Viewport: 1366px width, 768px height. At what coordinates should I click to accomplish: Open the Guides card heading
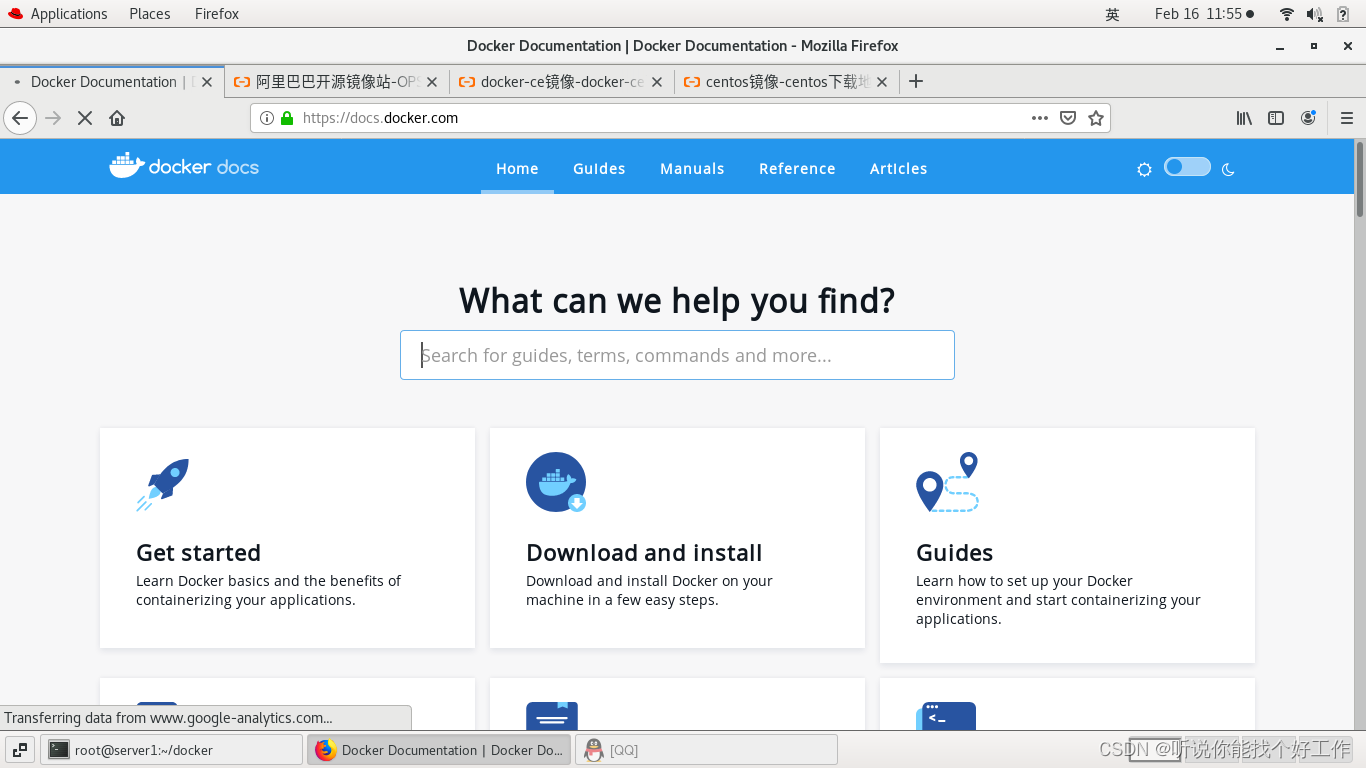(x=955, y=553)
